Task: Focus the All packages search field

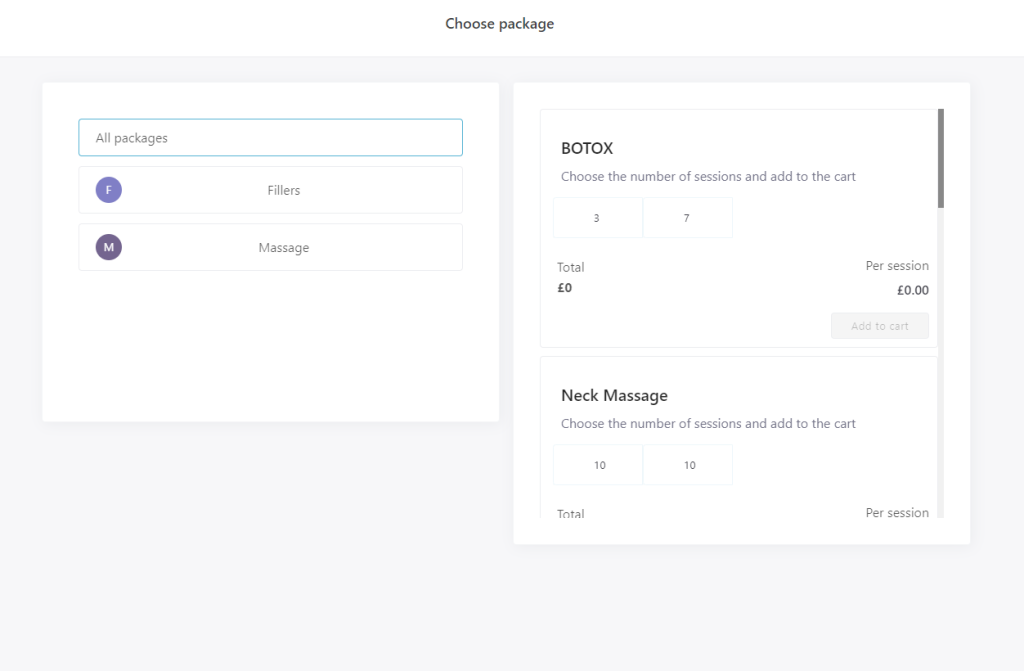Action: tap(270, 138)
